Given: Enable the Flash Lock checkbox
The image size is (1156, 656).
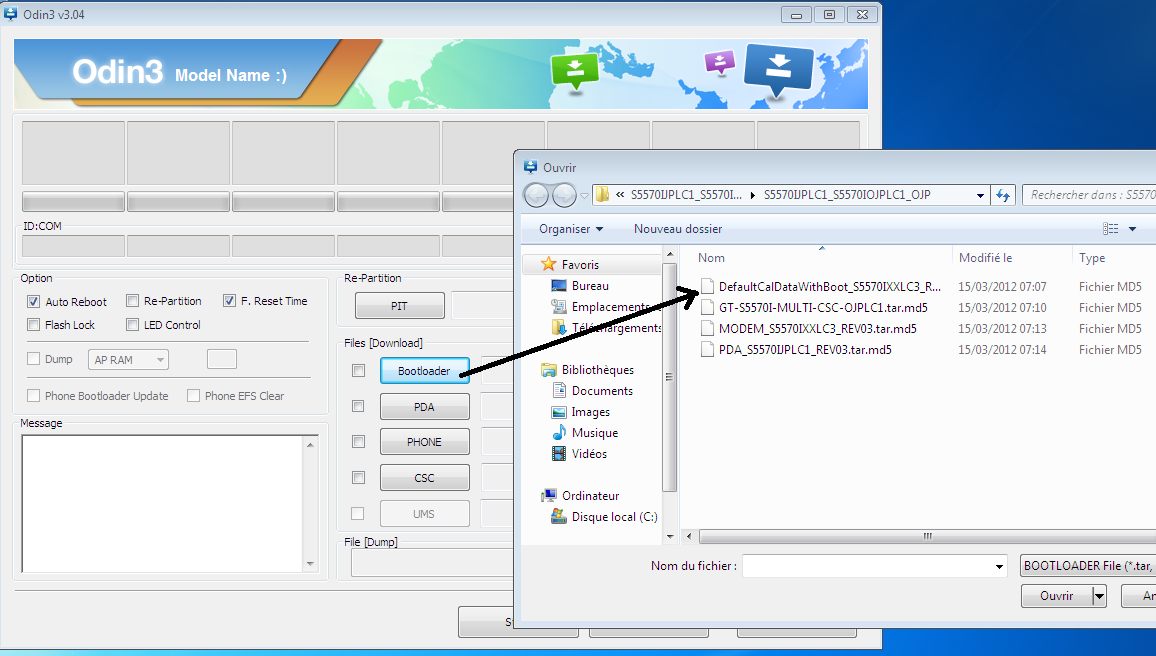Looking at the screenshot, I should coord(33,324).
